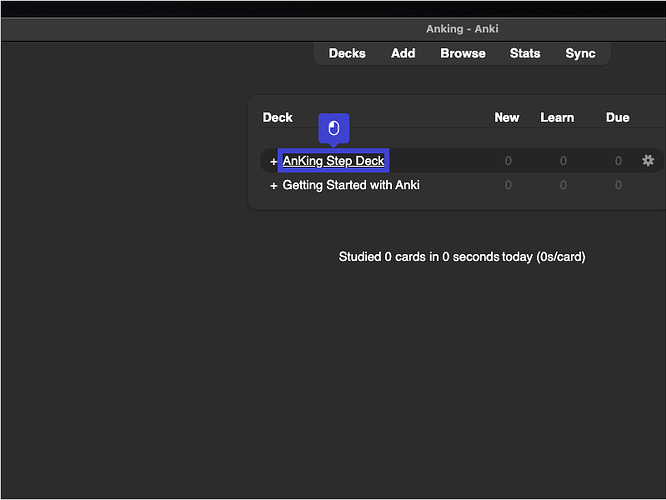The image size is (666, 500).
Task: Click Getting Started deck's Due count
Action: pyautogui.click(x=618, y=185)
